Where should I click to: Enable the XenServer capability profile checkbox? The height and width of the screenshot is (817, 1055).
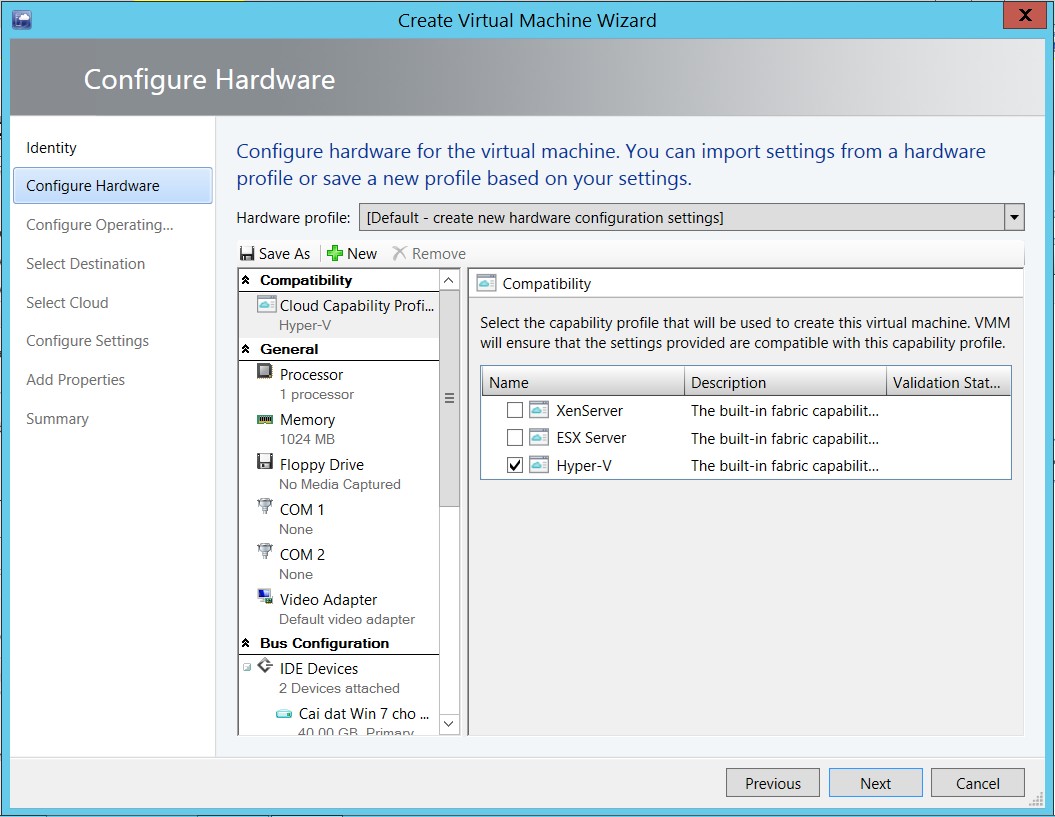pyautogui.click(x=514, y=410)
